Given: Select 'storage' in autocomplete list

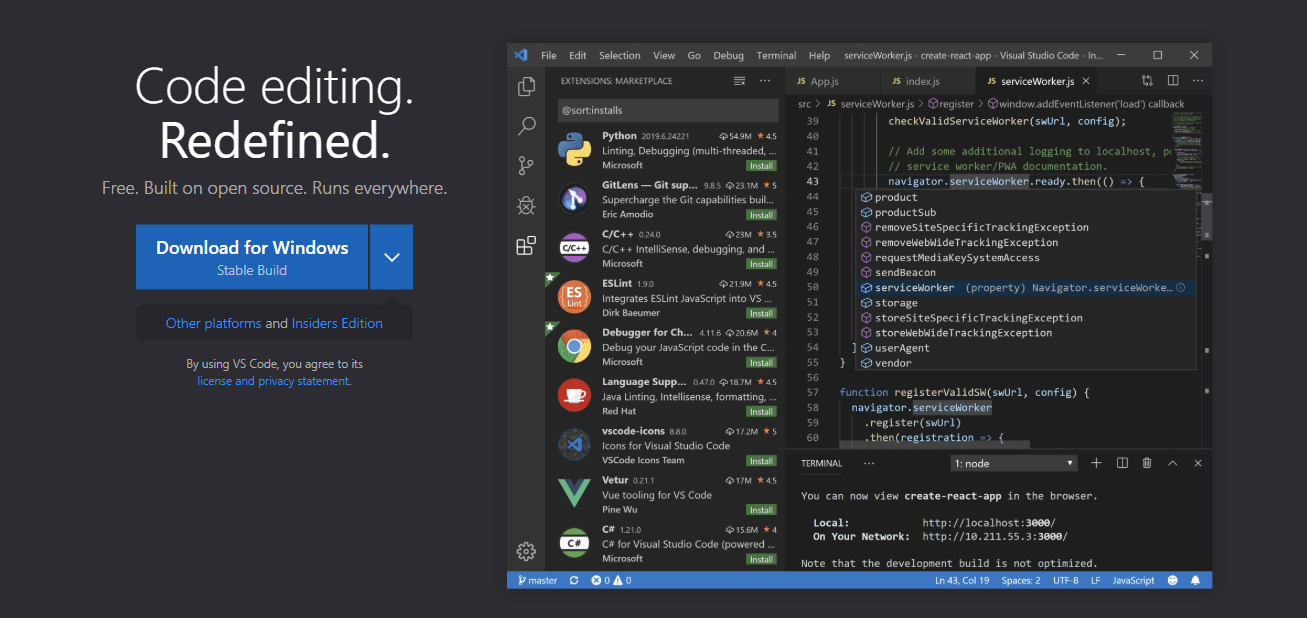Looking at the screenshot, I should tap(1026, 303).
